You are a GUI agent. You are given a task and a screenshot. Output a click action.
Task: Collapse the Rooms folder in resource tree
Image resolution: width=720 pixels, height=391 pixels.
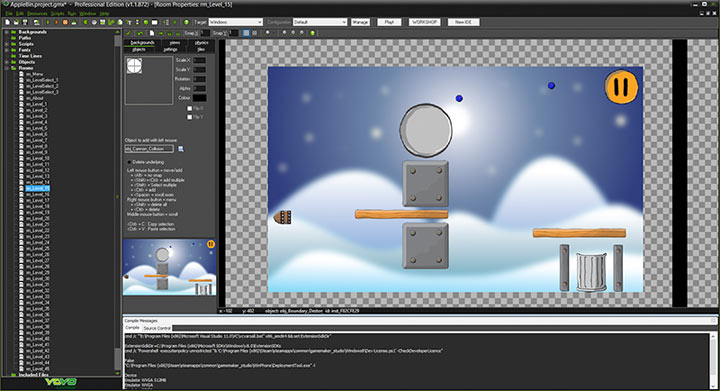coord(6,68)
